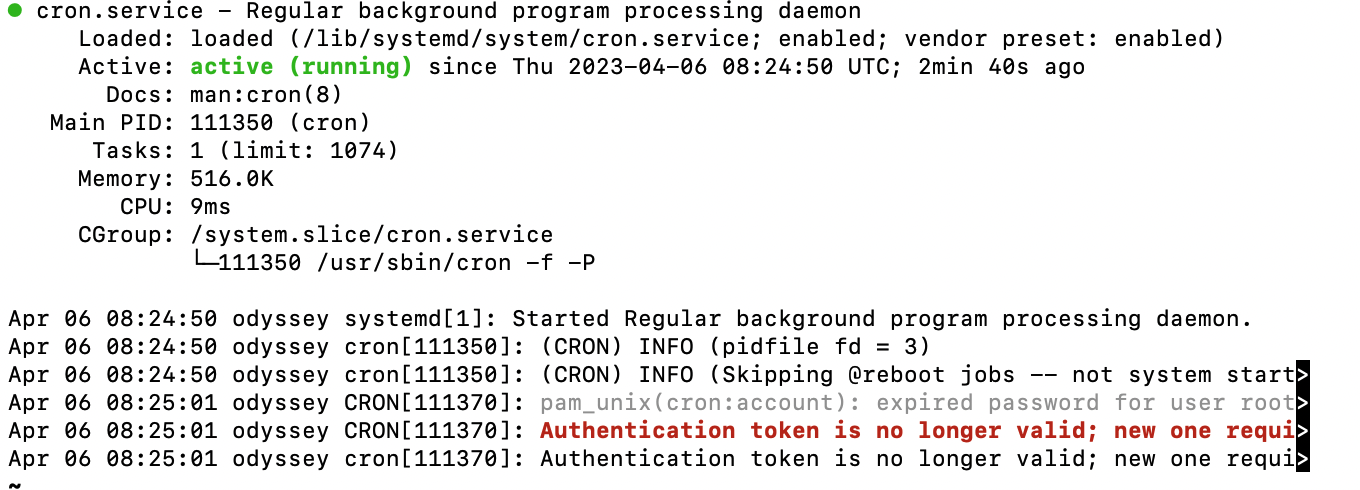Click the truncation arrow on the last log line
Viewport: 1360px width, 490px height.
point(1302,459)
